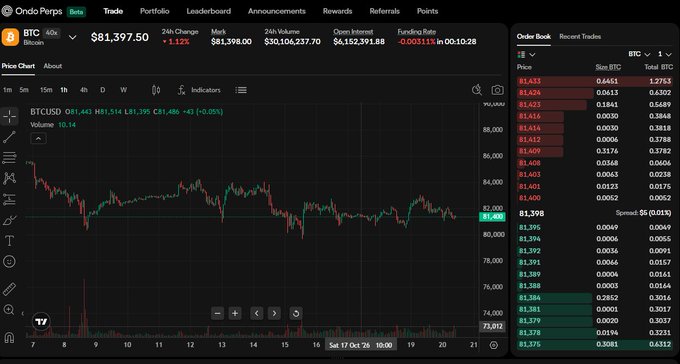Toggle the magnet snap mode
Image resolution: width=680 pixels, height=364 pixels.
click(10, 337)
